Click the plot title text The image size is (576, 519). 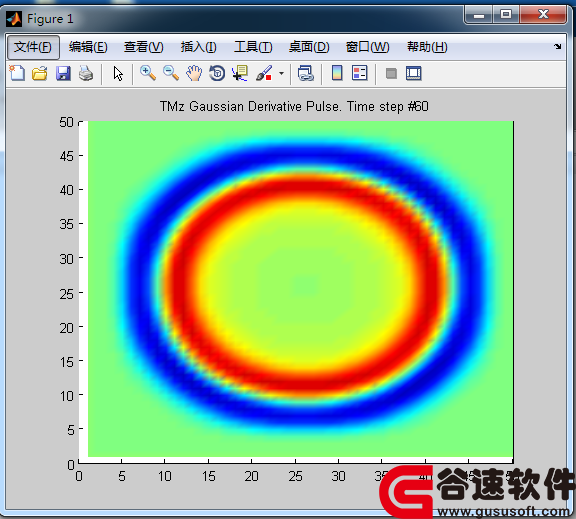coord(294,107)
